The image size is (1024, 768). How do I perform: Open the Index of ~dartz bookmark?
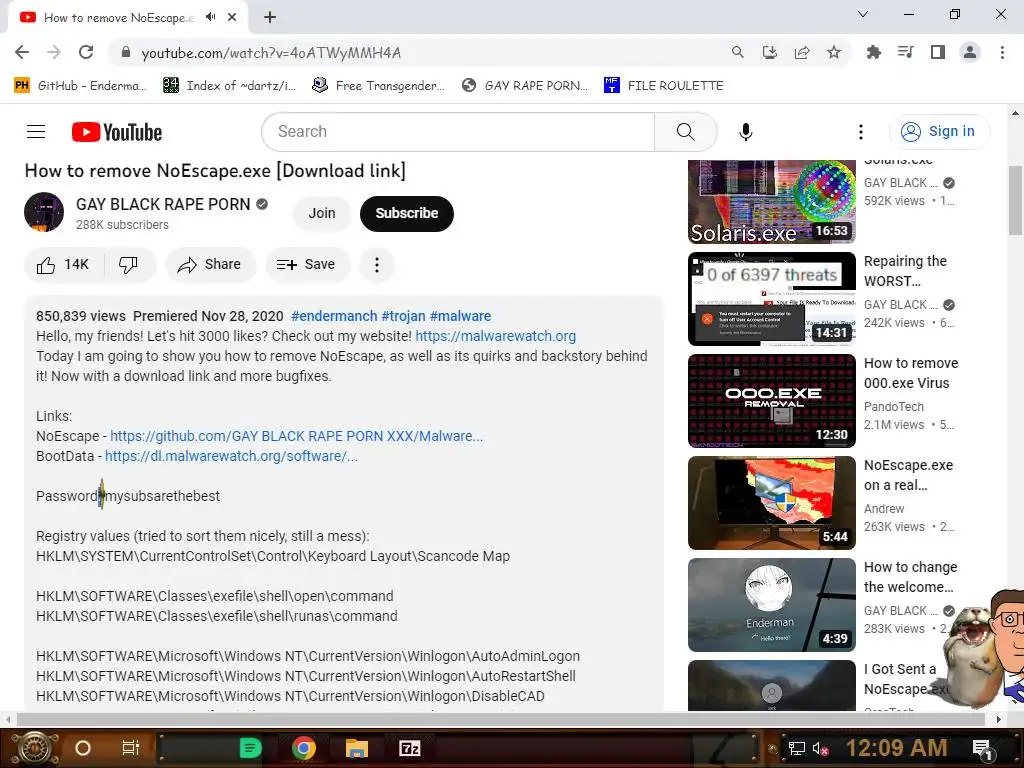[229, 86]
